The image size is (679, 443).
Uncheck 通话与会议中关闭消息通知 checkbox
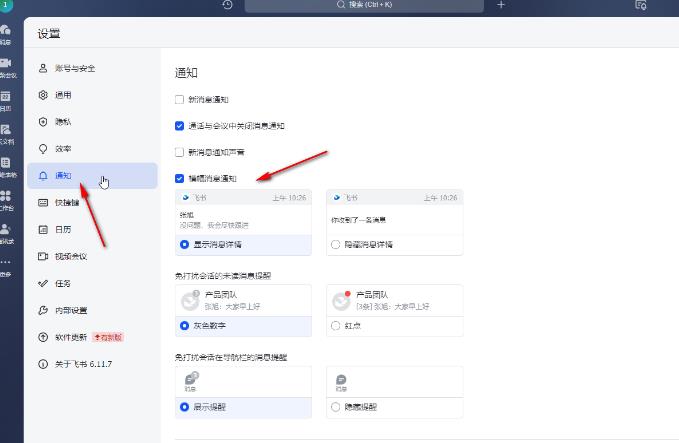pyautogui.click(x=179, y=126)
